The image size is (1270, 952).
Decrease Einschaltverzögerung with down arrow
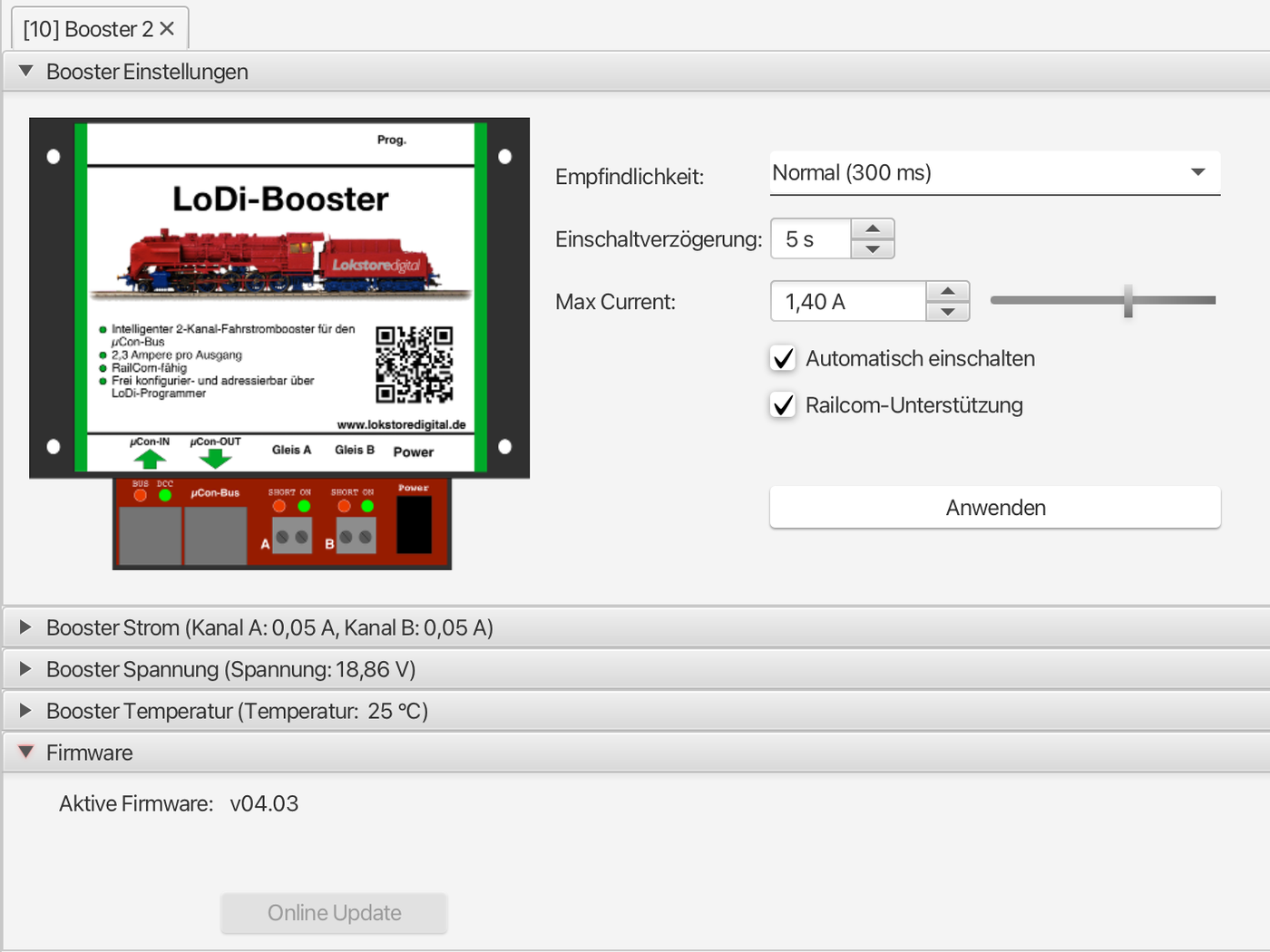(873, 248)
